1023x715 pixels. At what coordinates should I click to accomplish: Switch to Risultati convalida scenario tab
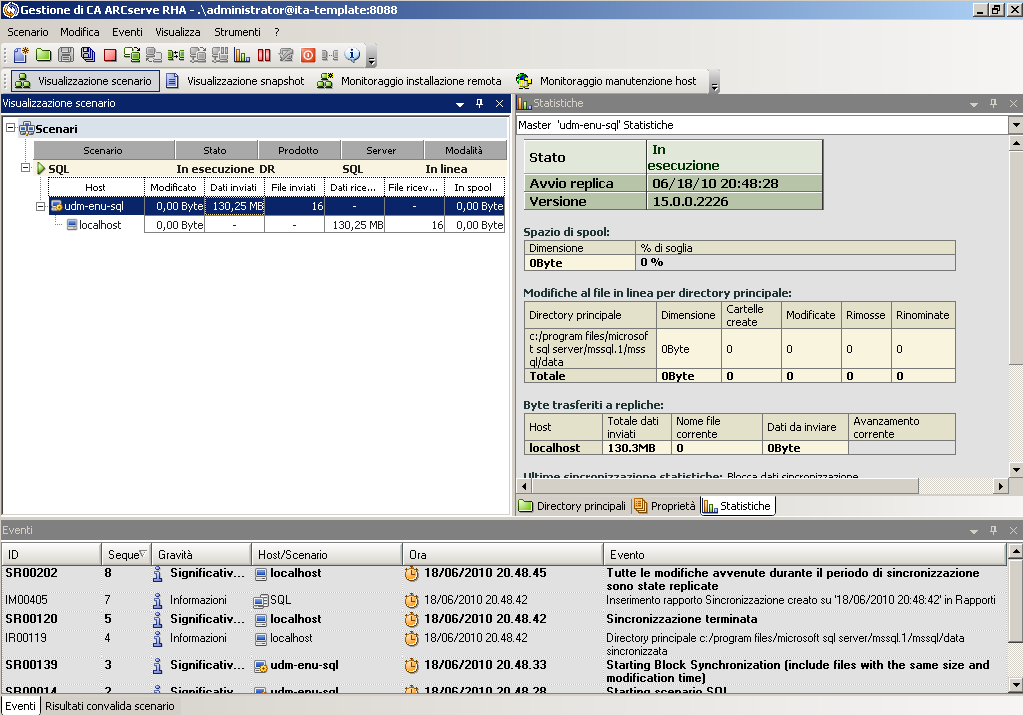(x=110, y=706)
